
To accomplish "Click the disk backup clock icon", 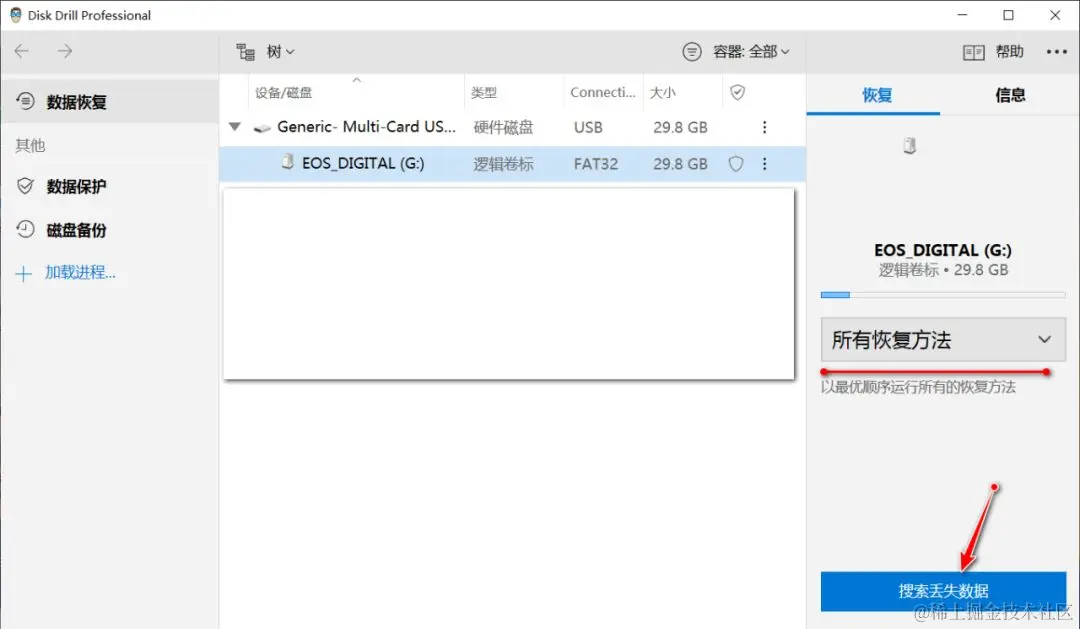I will (x=25, y=229).
